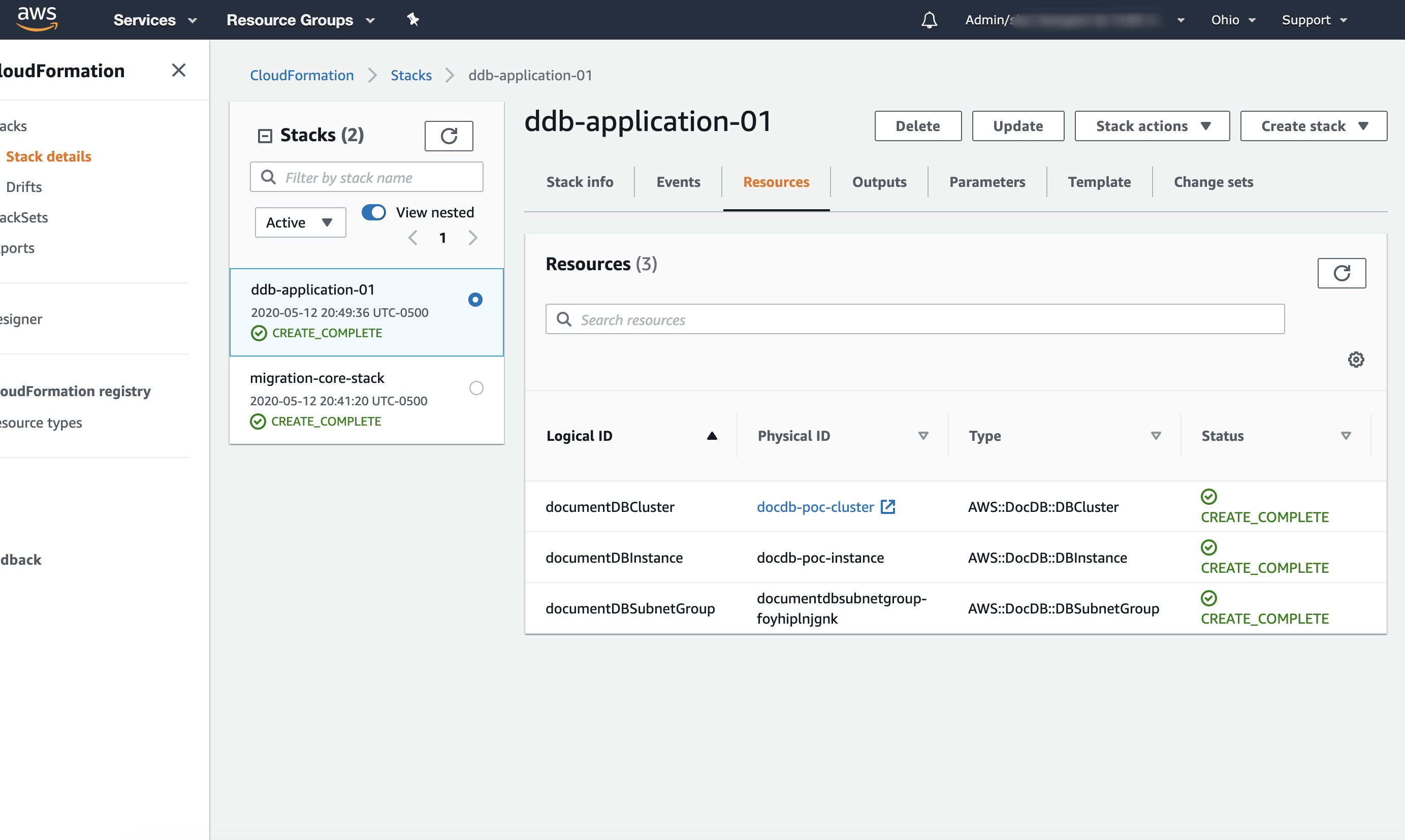The height and width of the screenshot is (840, 1405).
Task: Switch to the Outputs tab
Action: coord(879,182)
